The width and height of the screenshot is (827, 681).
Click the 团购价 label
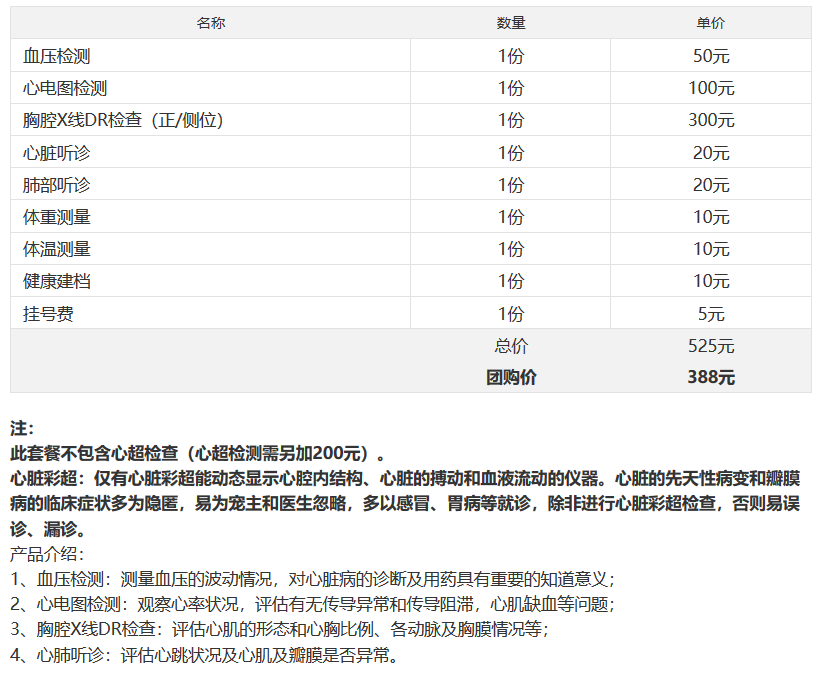511,377
